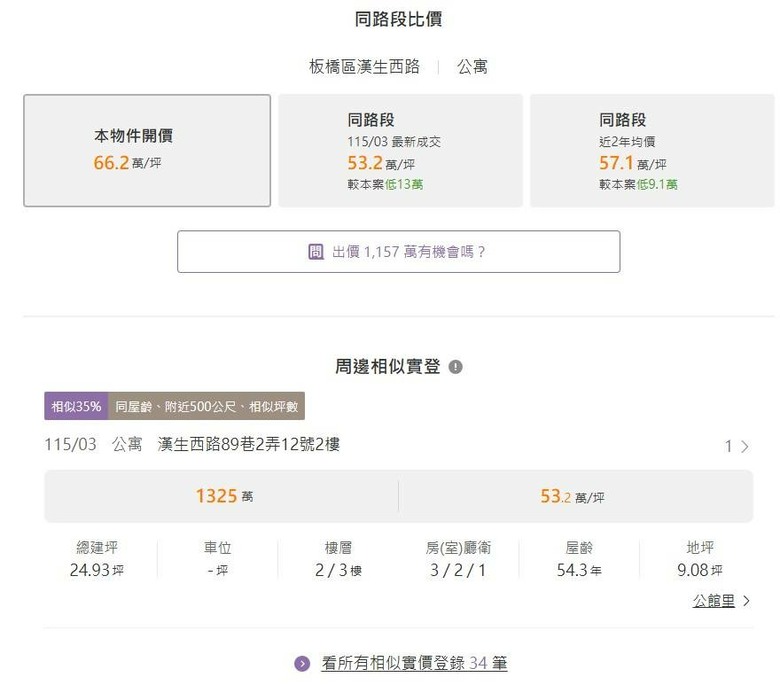Select the 近2年均價 57.1 萬/坪 card
Image resolution: width=780 pixels, height=685 pixels.
coord(652,150)
